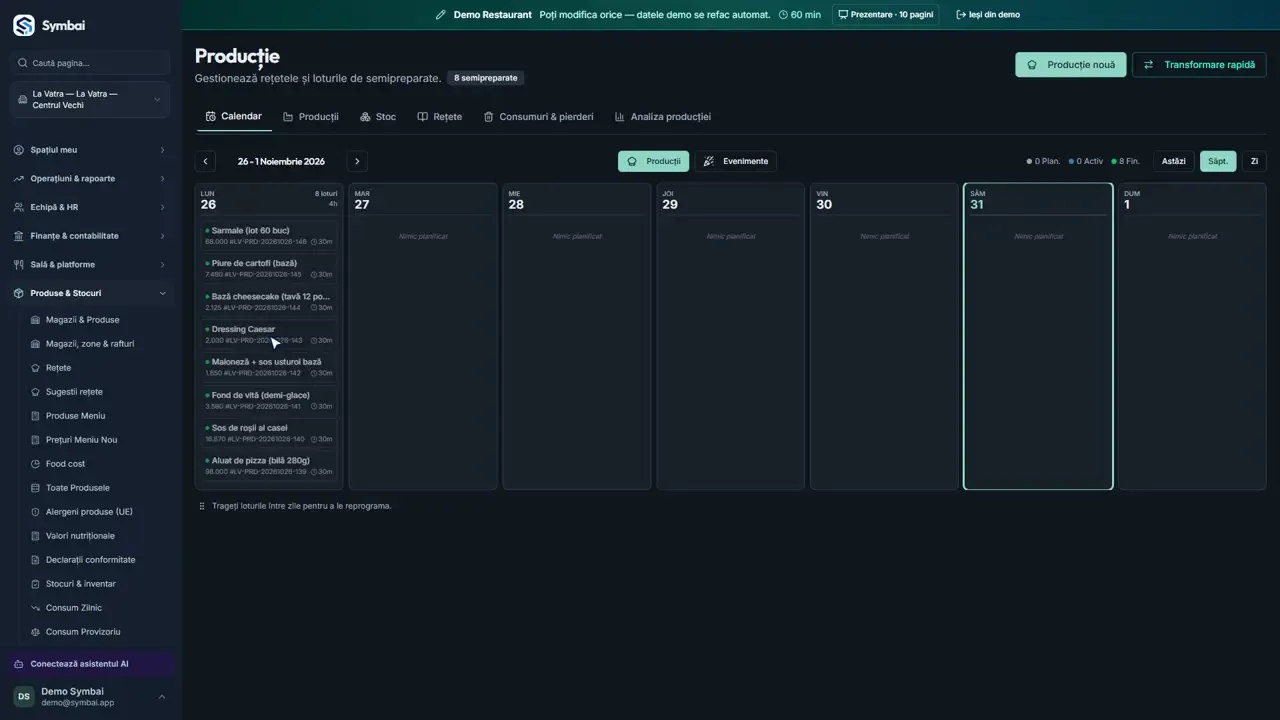Click the Operațiuni & rapoarte chart icon
This screenshot has height=720, width=1280.
coord(19,179)
